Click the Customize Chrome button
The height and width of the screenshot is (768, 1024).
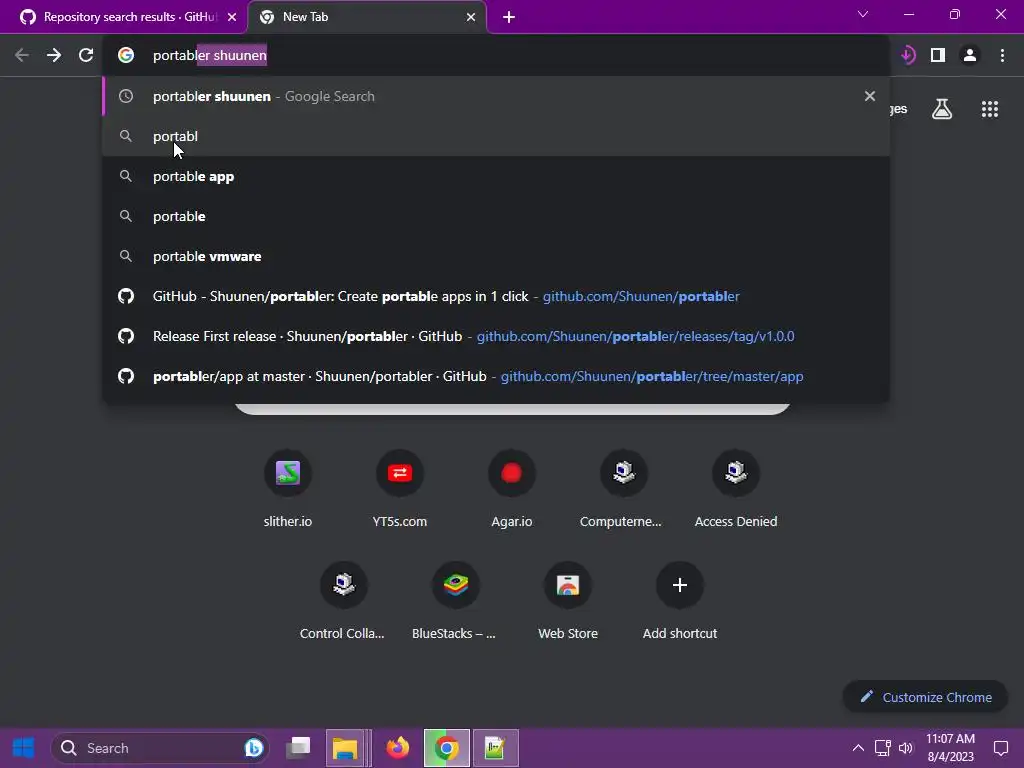click(x=925, y=697)
